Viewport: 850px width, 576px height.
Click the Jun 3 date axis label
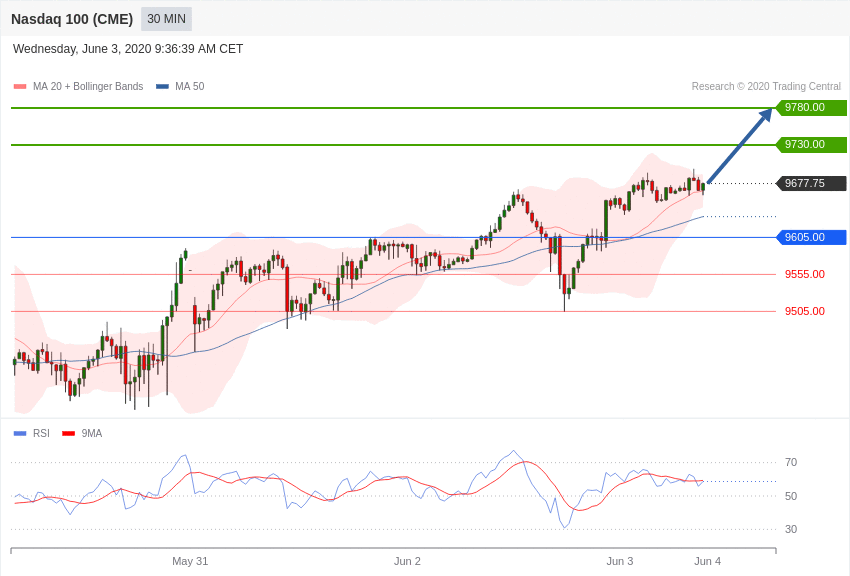point(619,561)
